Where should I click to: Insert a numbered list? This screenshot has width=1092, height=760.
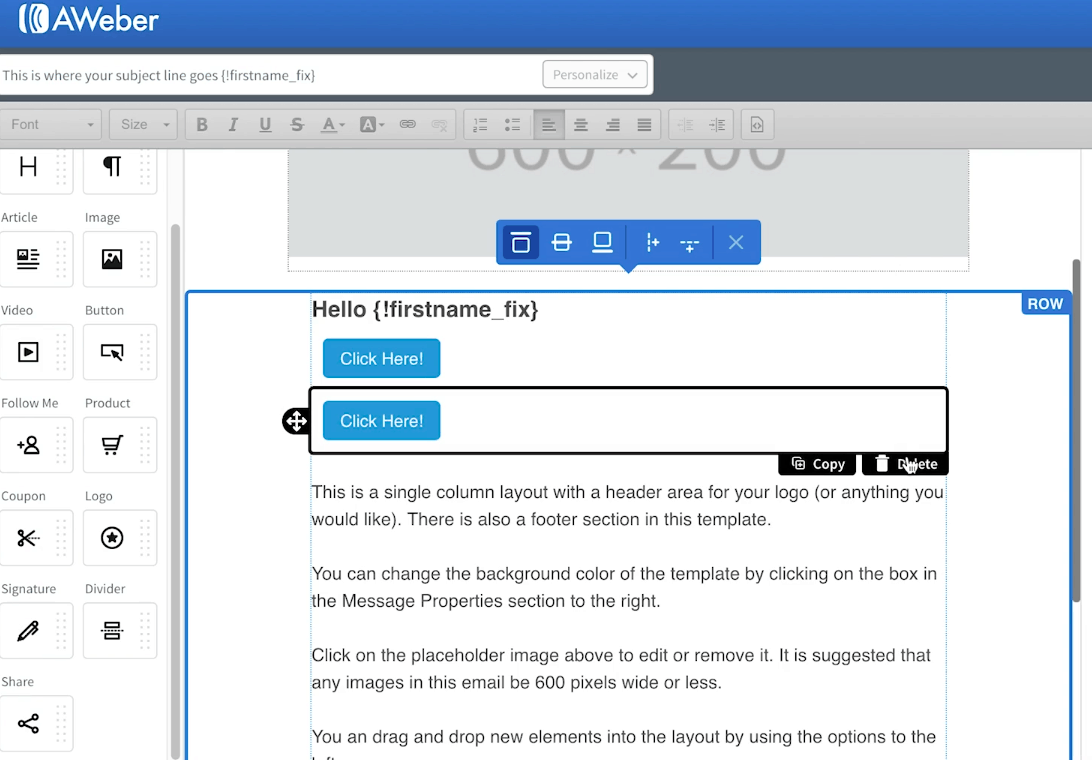pos(481,125)
